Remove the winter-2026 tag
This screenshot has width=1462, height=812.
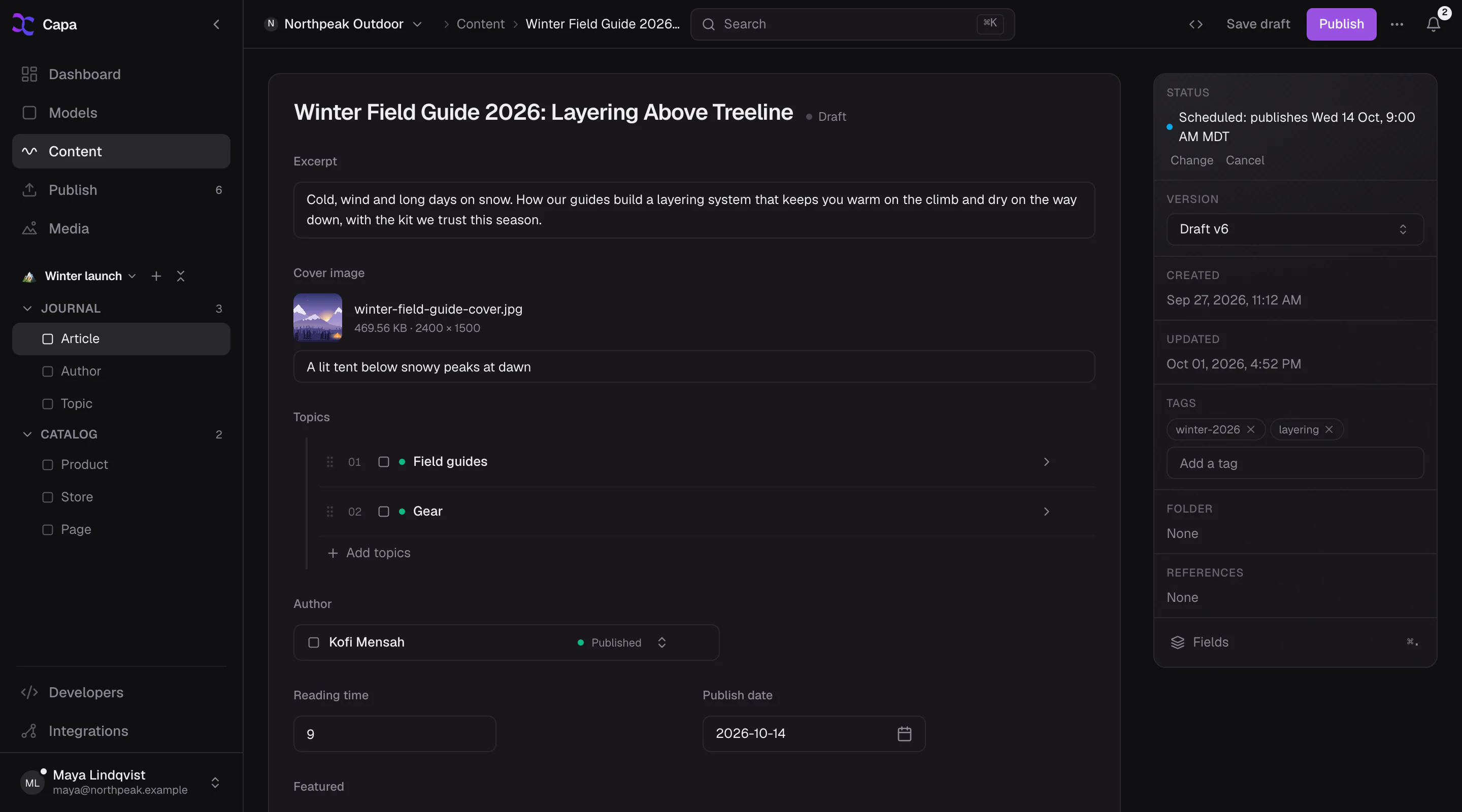[x=1250, y=429]
